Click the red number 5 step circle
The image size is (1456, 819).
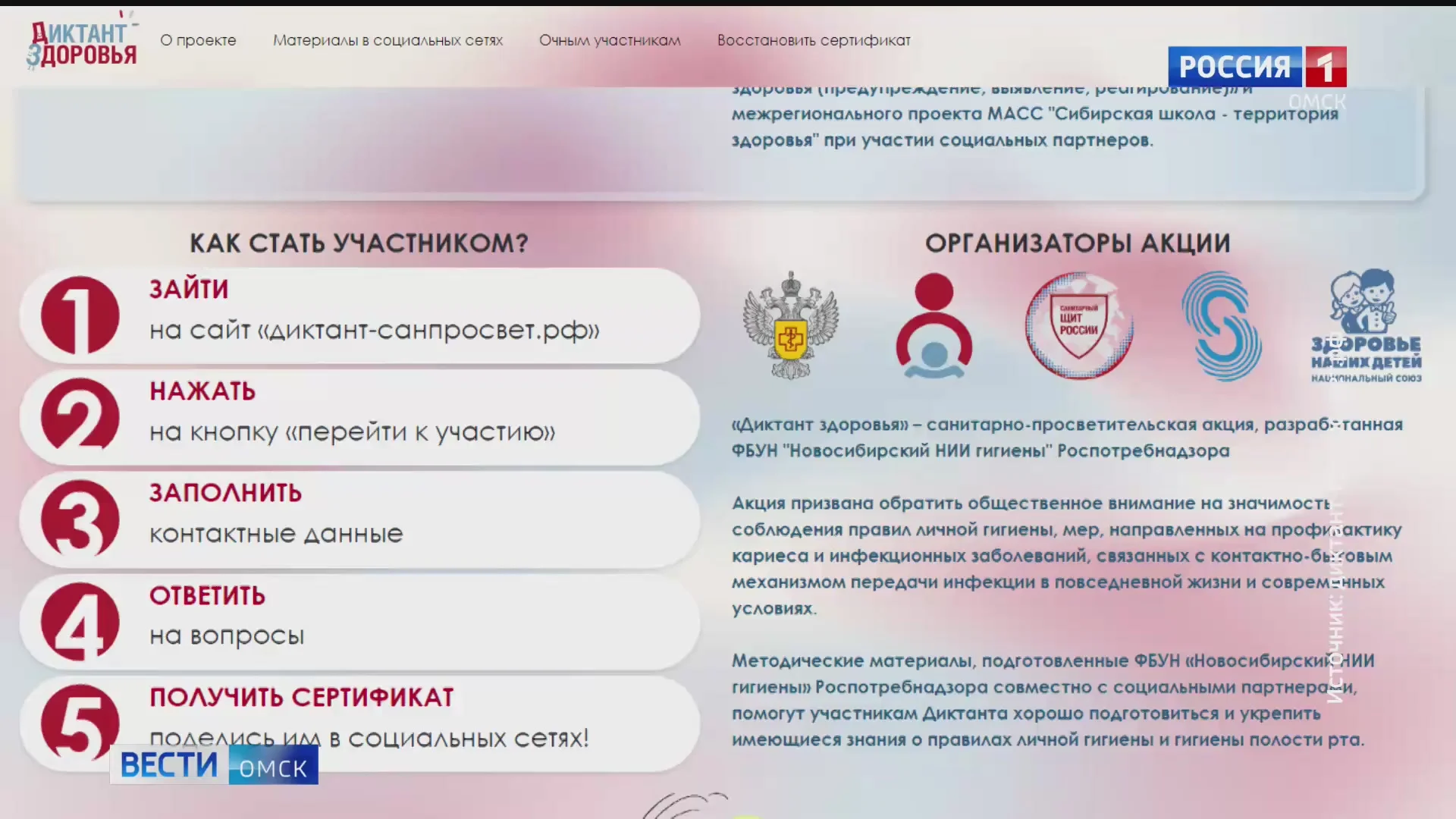tap(80, 723)
